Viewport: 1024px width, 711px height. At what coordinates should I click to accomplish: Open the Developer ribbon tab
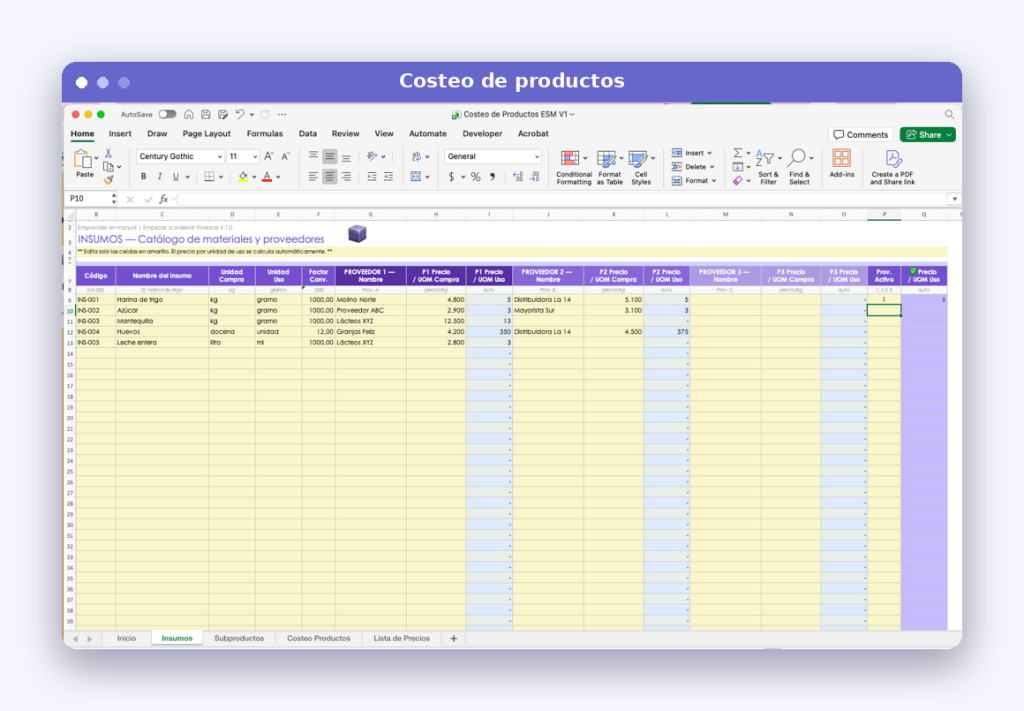point(483,134)
